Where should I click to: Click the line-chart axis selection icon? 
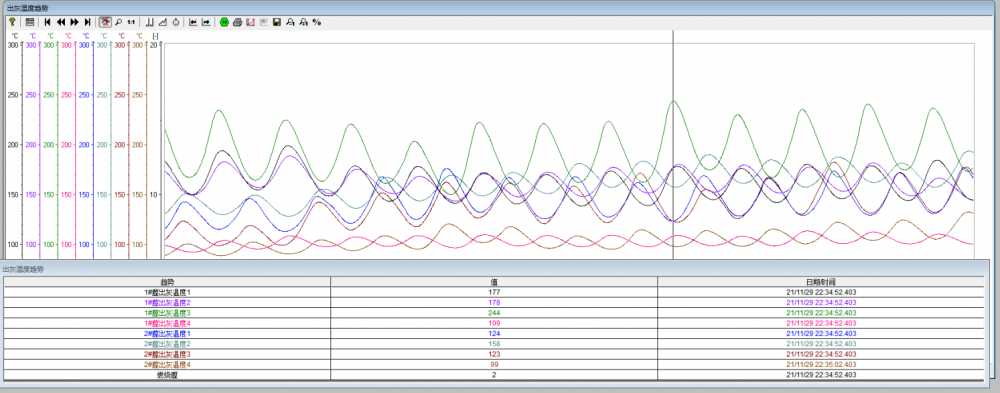tap(163, 22)
